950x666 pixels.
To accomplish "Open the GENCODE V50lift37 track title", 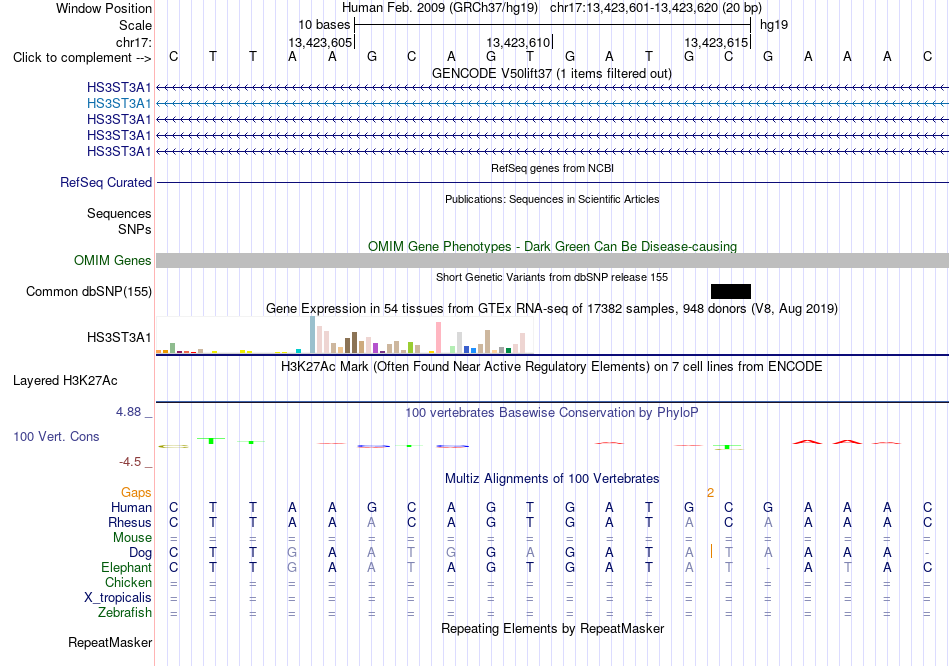I will [x=551, y=73].
